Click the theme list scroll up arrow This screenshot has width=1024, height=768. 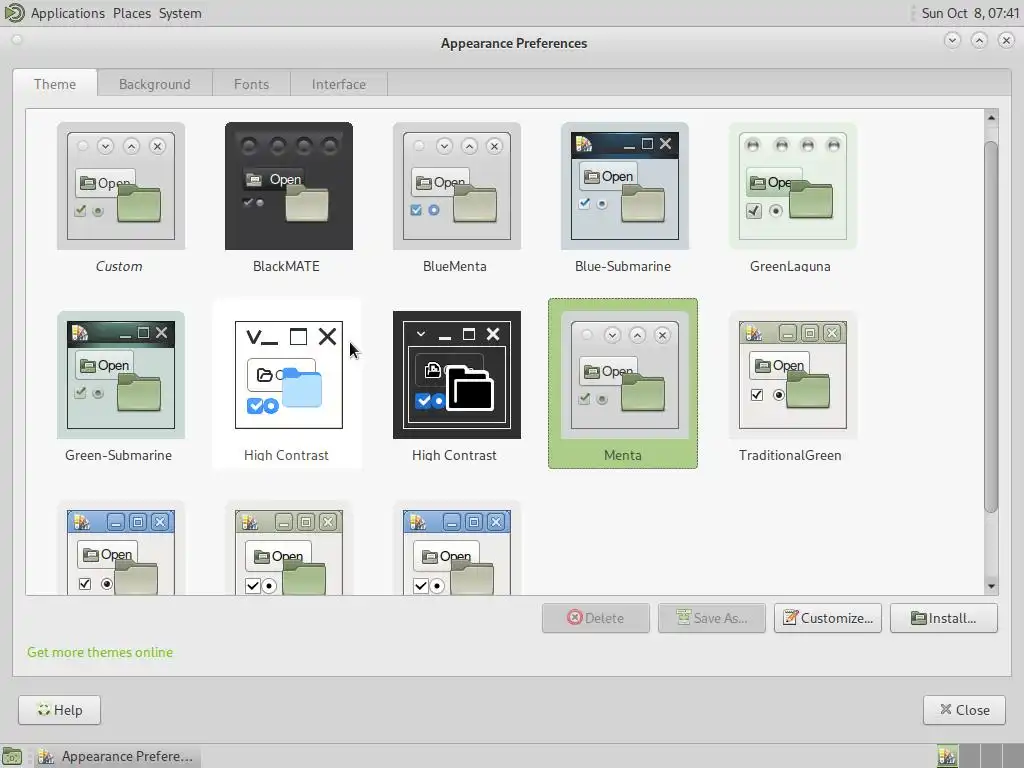point(991,118)
